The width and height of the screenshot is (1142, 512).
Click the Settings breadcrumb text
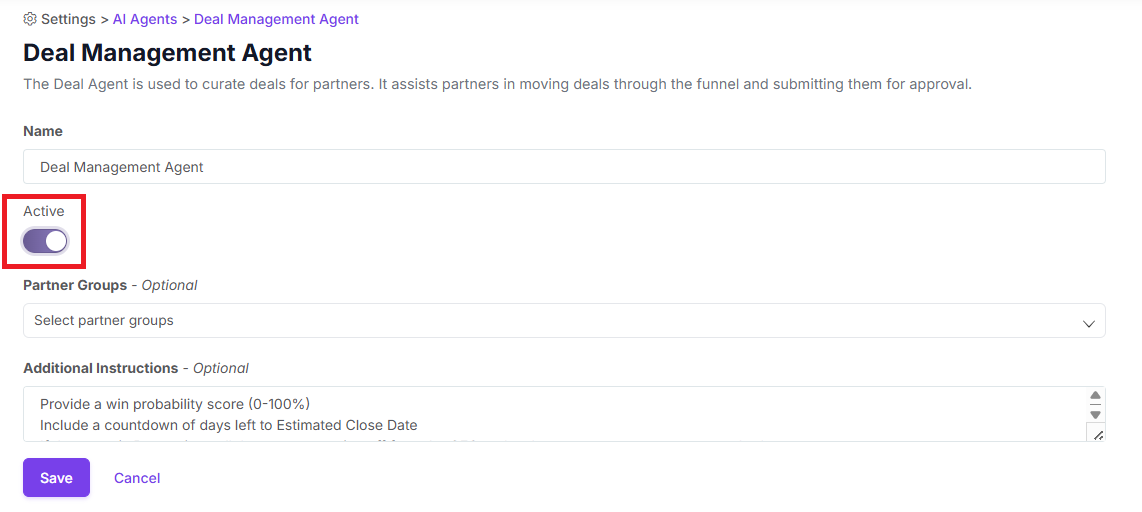coord(68,19)
